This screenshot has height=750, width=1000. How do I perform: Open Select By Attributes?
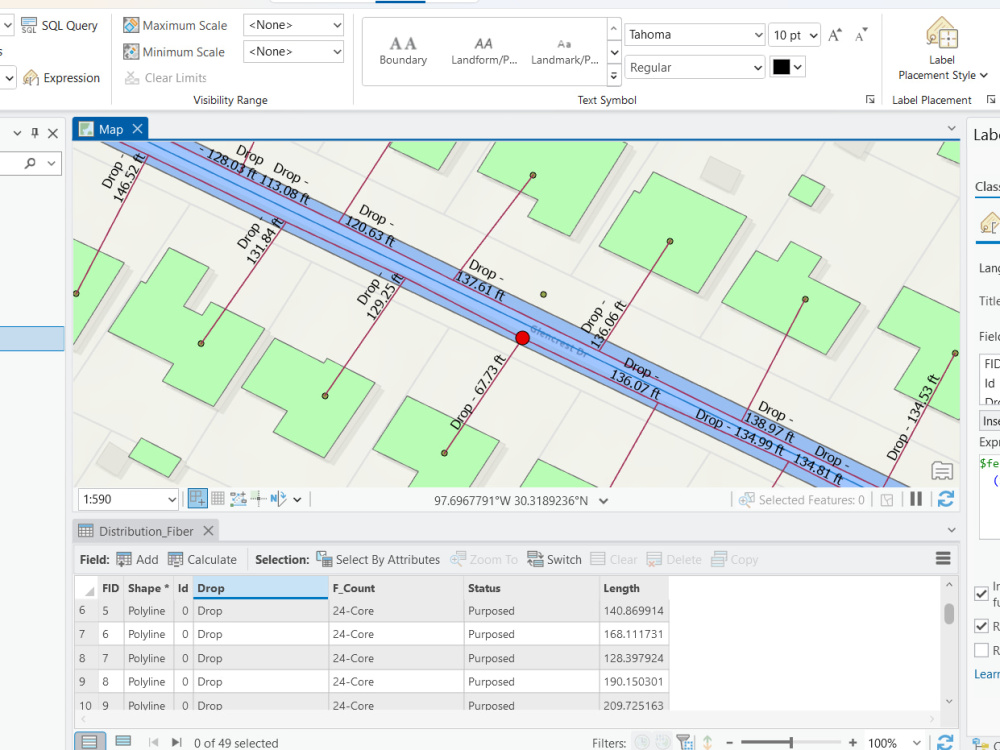pyautogui.click(x=378, y=559)
